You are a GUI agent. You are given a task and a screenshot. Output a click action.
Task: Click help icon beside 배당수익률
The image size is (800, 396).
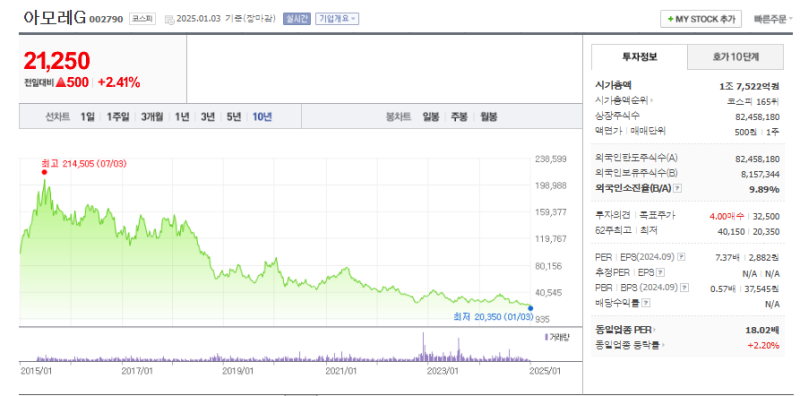[x=645, y=303]
